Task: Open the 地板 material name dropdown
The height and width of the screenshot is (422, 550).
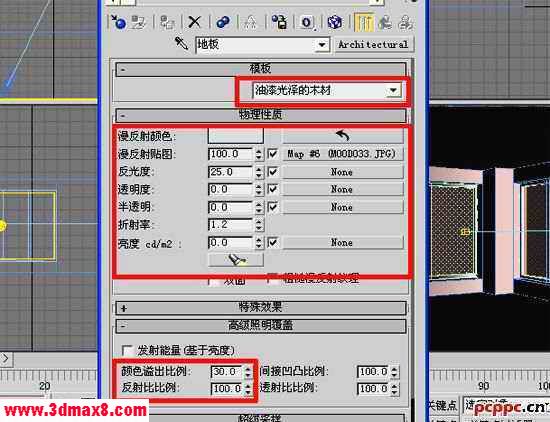Action: click(321, 45)
